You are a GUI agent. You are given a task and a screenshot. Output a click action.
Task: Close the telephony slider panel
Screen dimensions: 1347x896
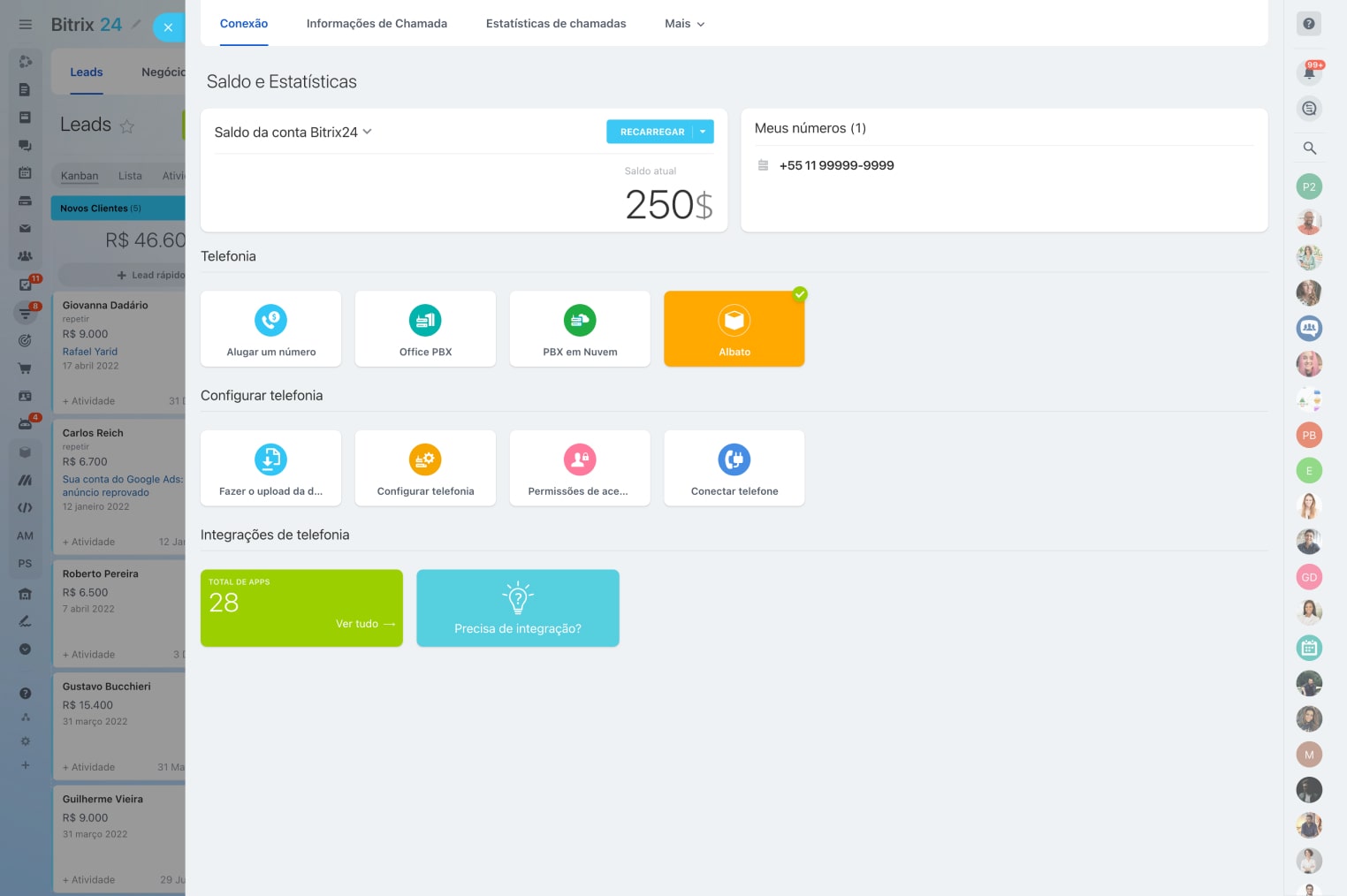pos(168,27)
